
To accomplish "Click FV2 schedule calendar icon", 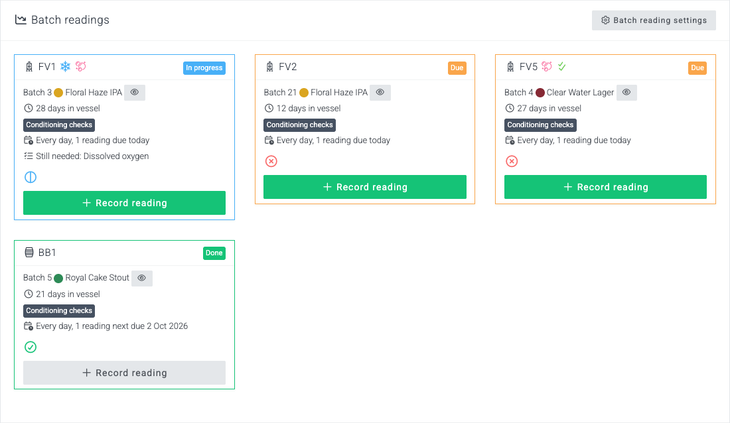I will [x=269, y=140].
